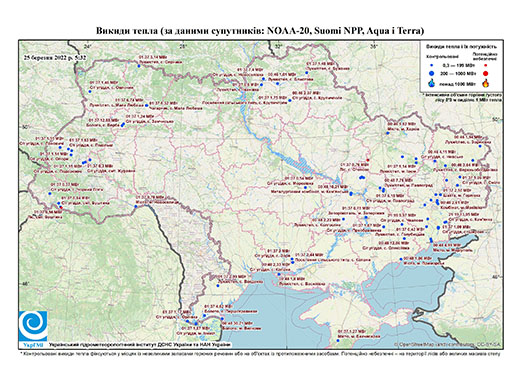Click the blue marker near Yevpatoria in Crimea

[x=338, y=340]
